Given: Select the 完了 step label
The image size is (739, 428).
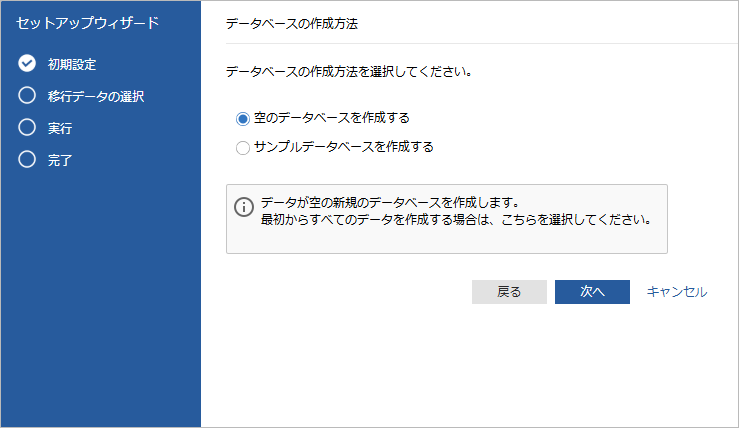Looking at the screenshot, I should tap(60, 159).
